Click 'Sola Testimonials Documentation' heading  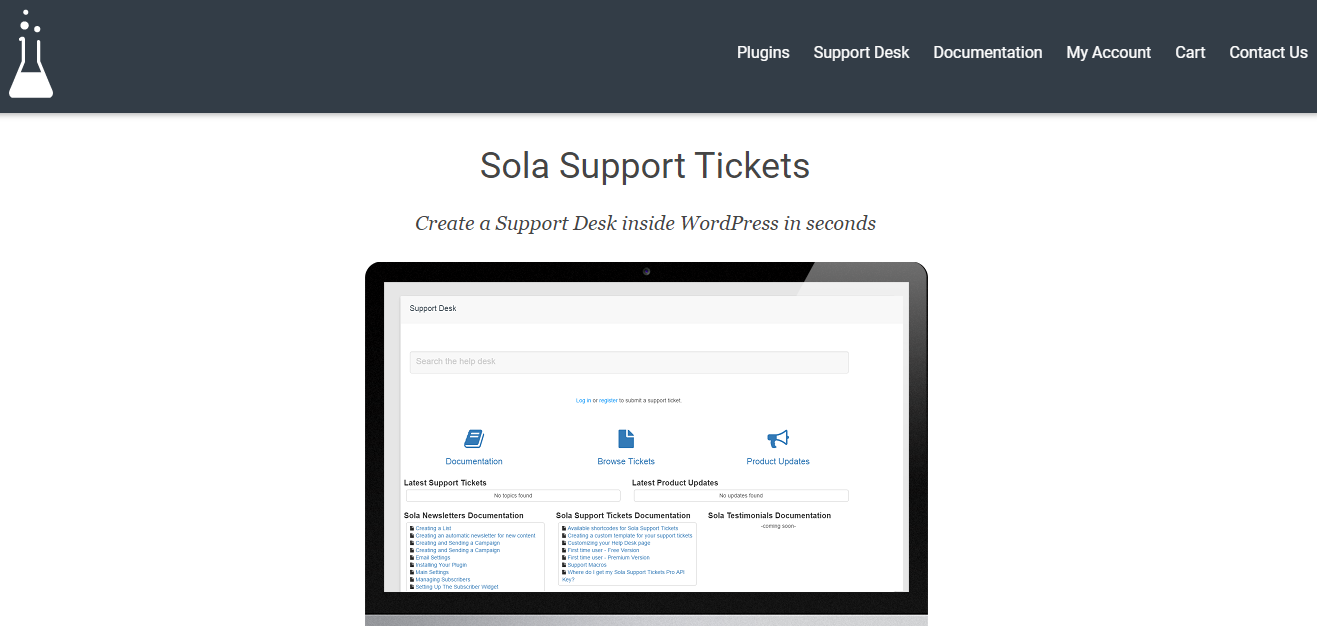[769, 516]
